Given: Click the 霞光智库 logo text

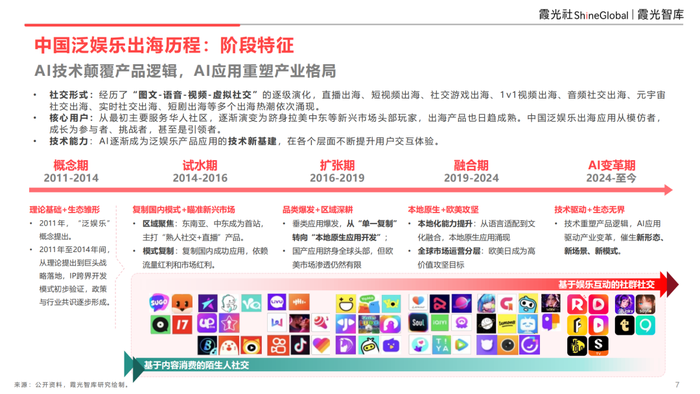Looking at the screenshot, I should [x=660, y=15].
